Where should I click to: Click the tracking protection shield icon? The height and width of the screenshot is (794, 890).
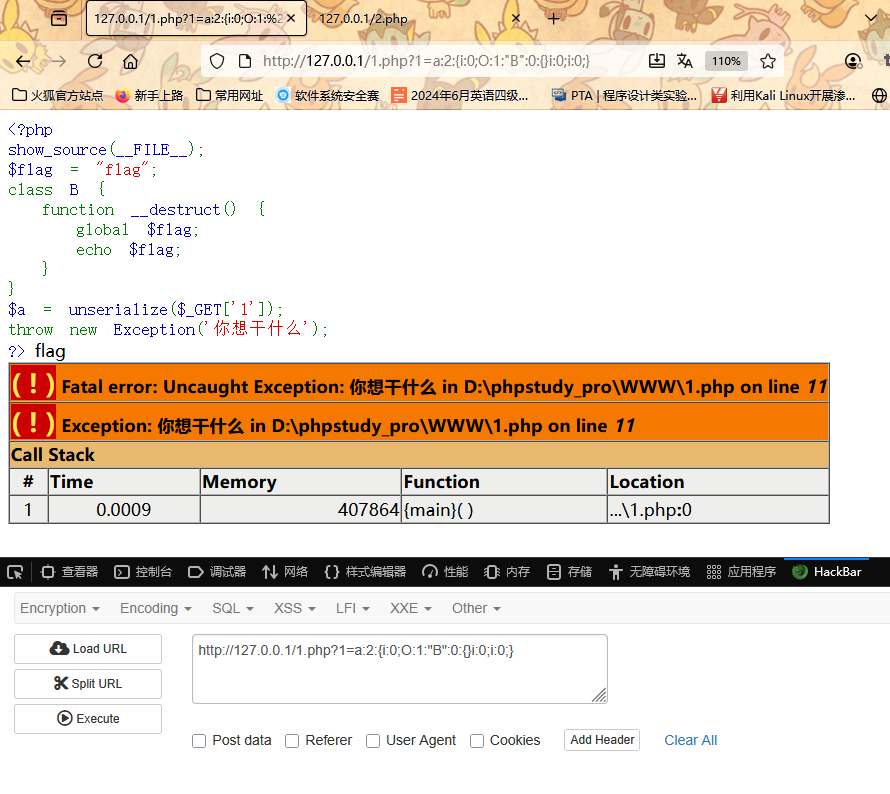[x=217, y=61]
